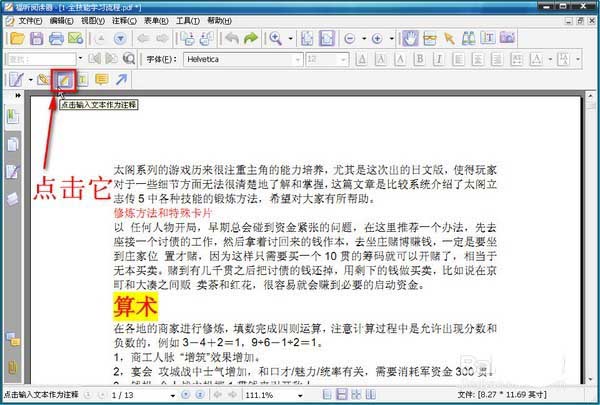600x405 pixels.
Task: Click the green redo arrow
Action: pyautogui.click(x=251, y=38)
